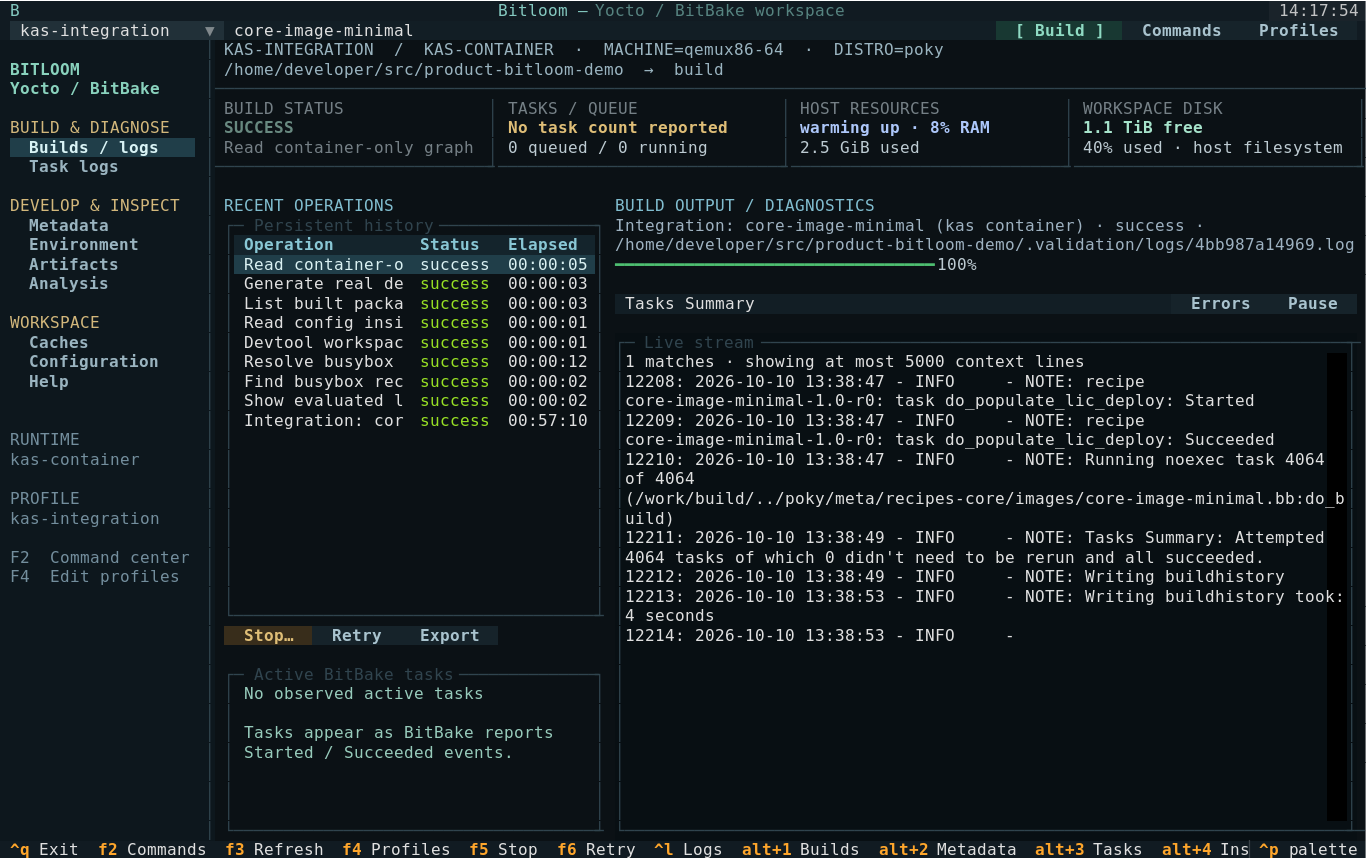
Task: Select 'Find busybox rec' operation row
Action: (414, 382)
